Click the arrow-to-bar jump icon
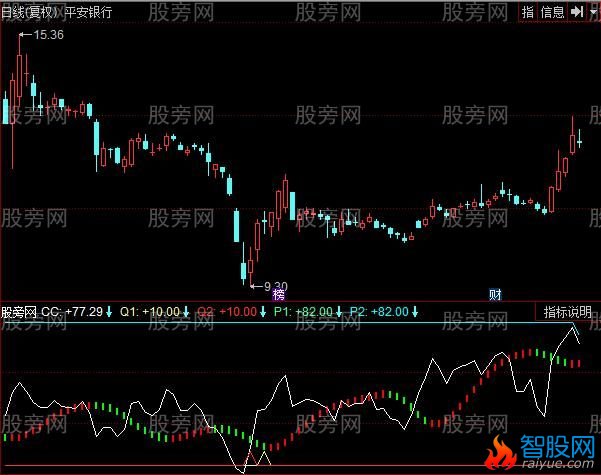Viewport: 601px width, 475px height. 576,11
